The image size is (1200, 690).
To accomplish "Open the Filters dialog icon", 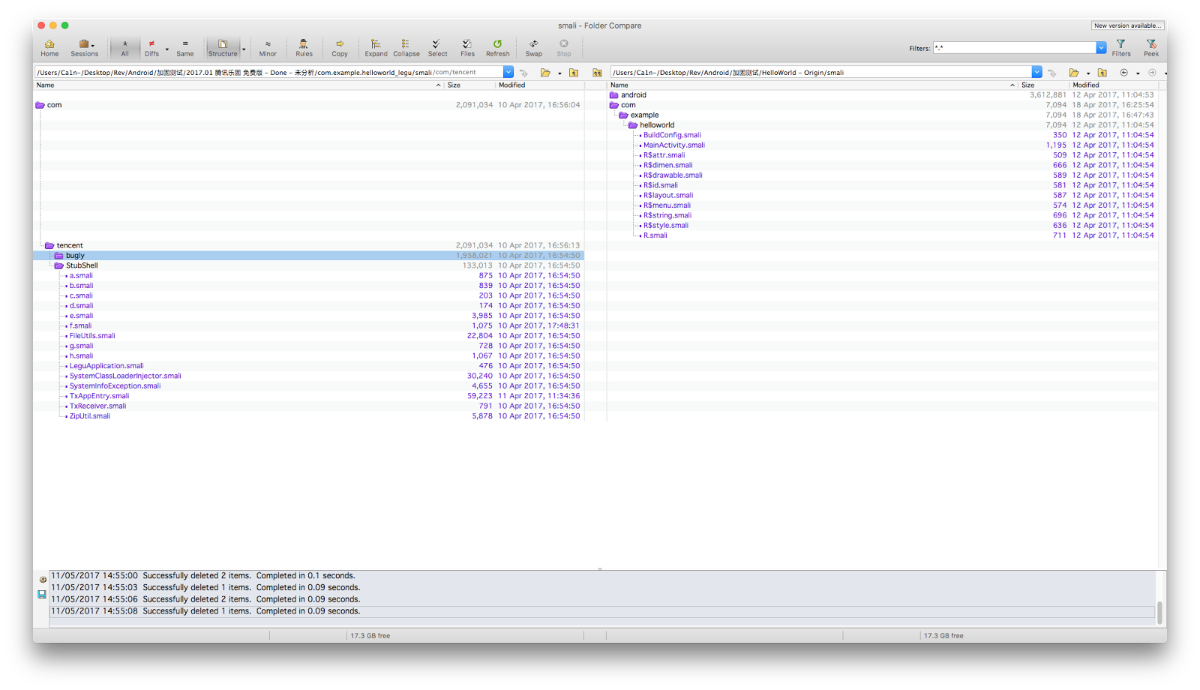I will [x=1121, y=47].
